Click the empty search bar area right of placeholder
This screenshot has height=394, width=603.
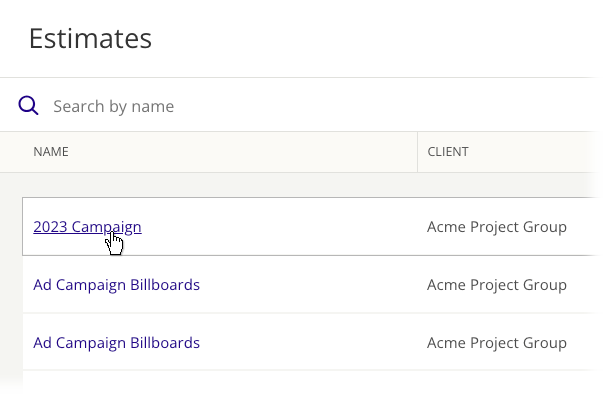pyautogui.click(x=385, y=106)
